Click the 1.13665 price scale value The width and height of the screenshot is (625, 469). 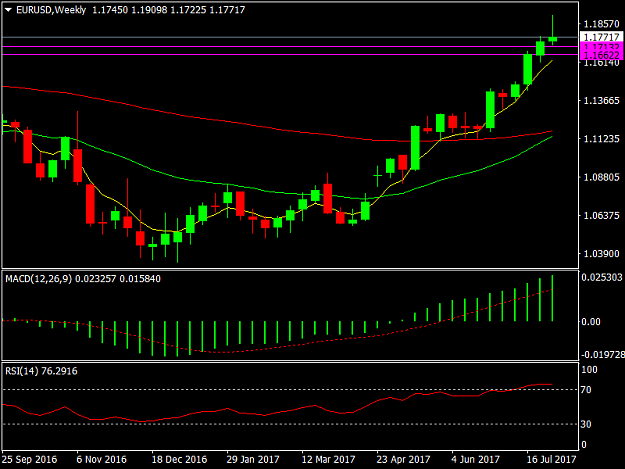(x=601, y=100)
